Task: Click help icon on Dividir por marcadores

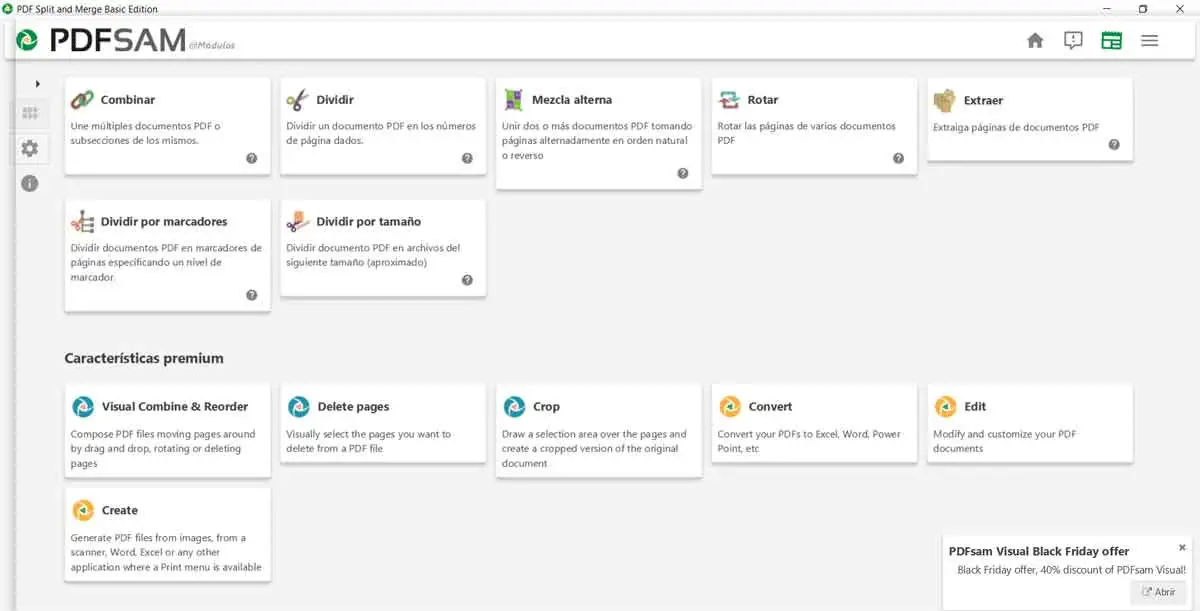Action: [252, 295]
